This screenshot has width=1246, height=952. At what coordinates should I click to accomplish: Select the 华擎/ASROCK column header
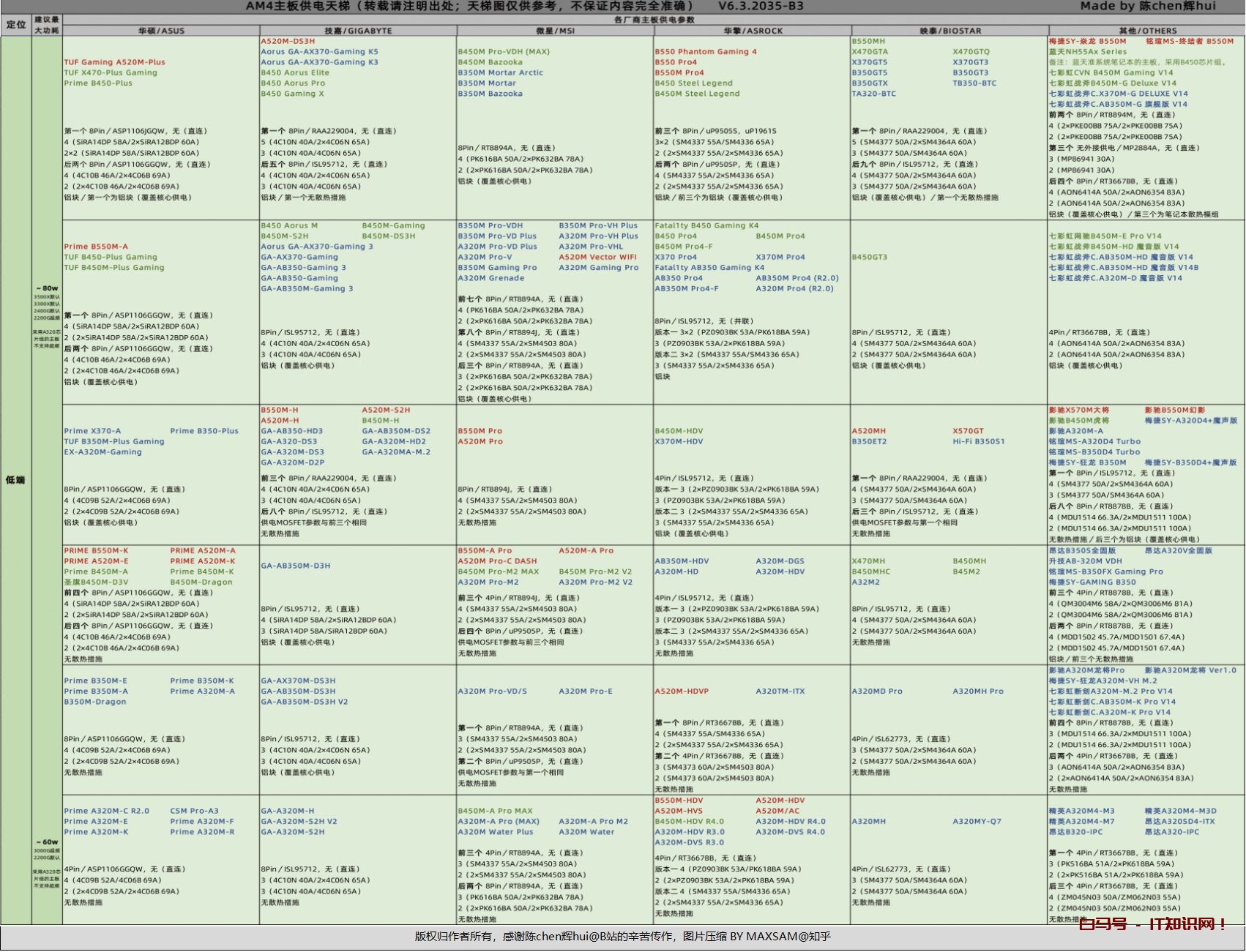753,31
